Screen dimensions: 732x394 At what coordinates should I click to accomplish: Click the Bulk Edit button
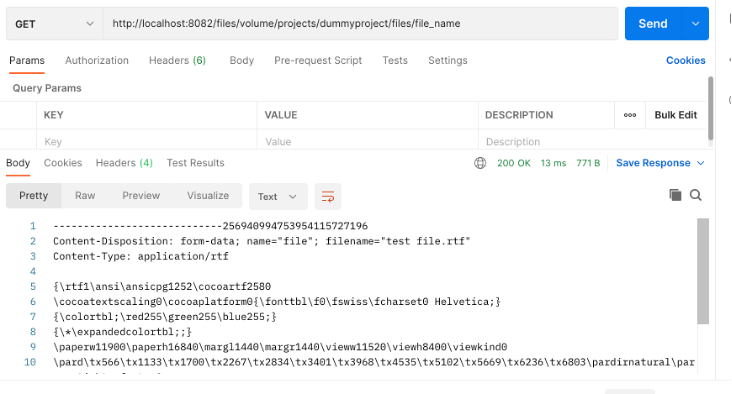tap(676, 115)
